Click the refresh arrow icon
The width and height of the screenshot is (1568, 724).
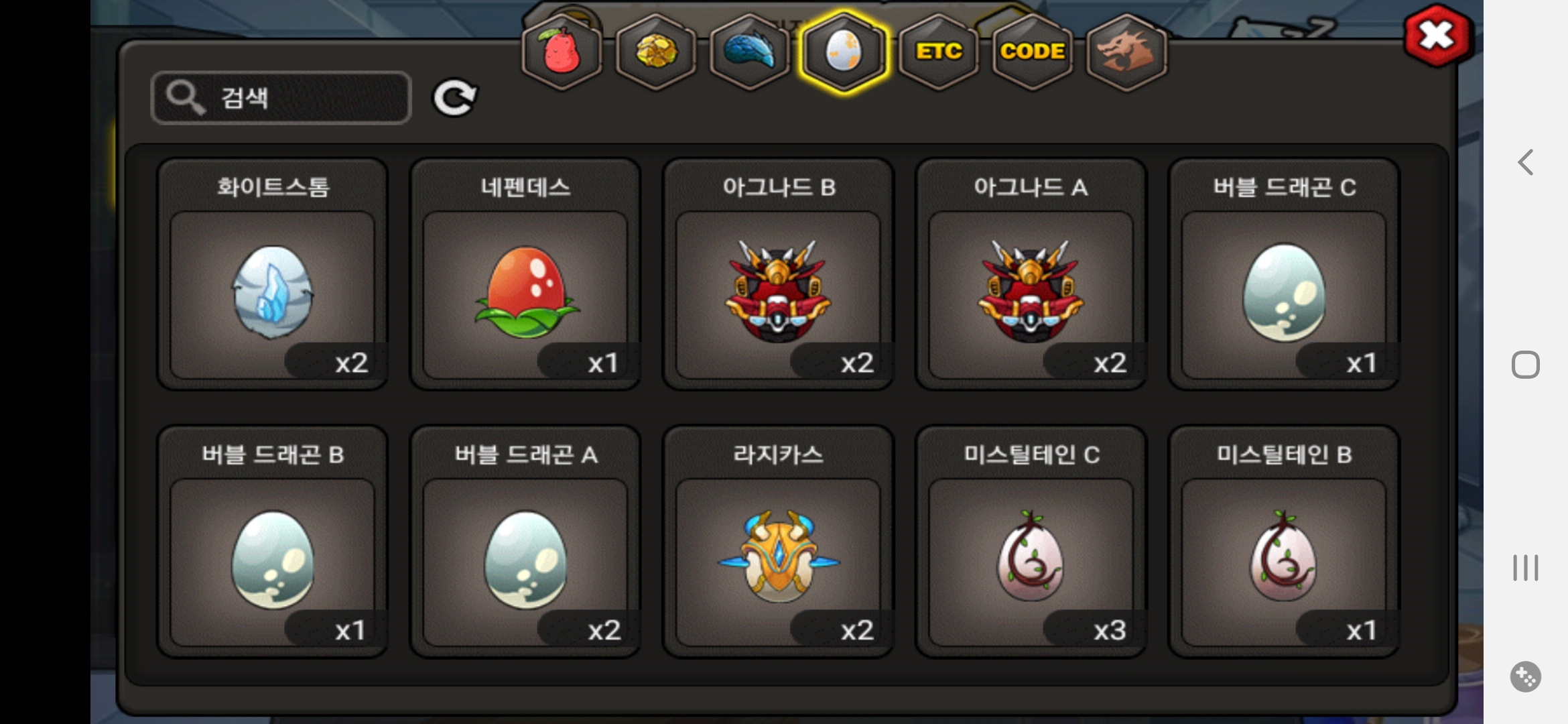455,98
